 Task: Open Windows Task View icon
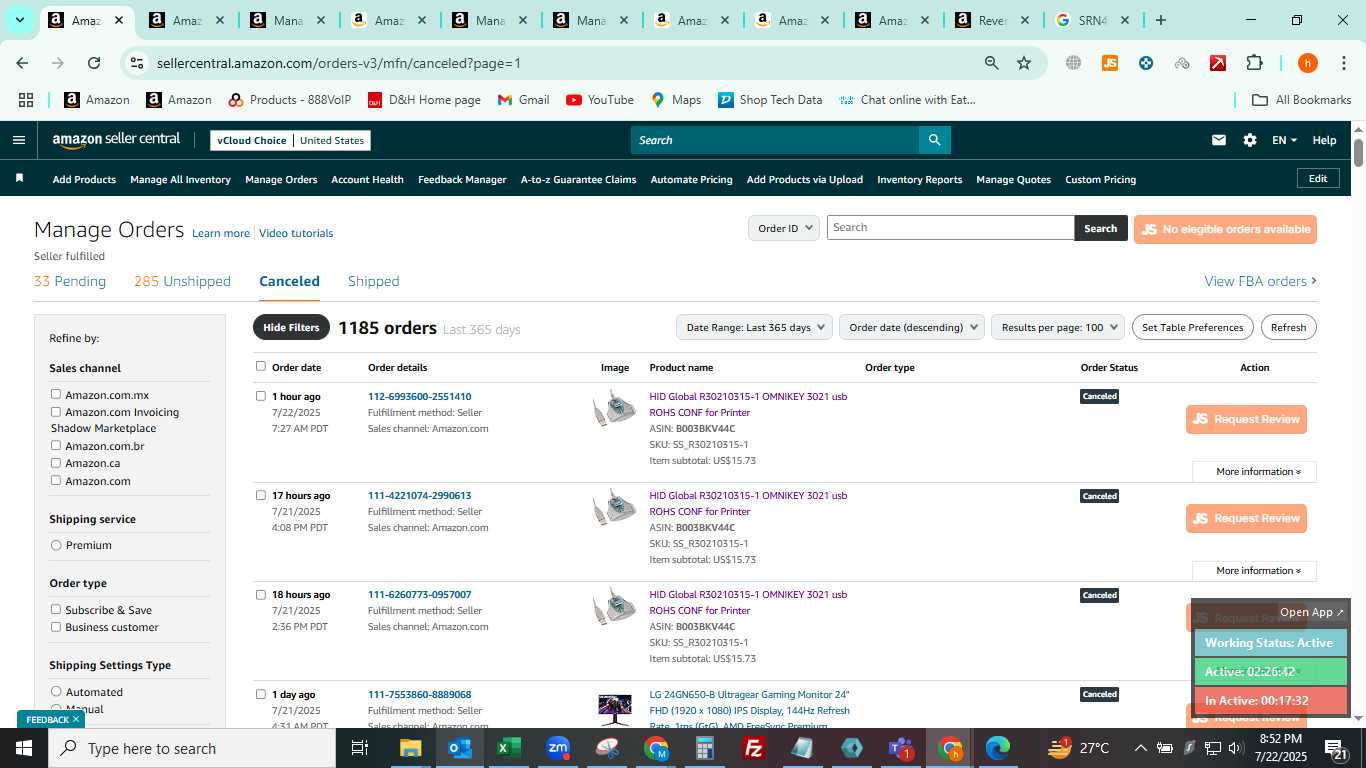360,748
